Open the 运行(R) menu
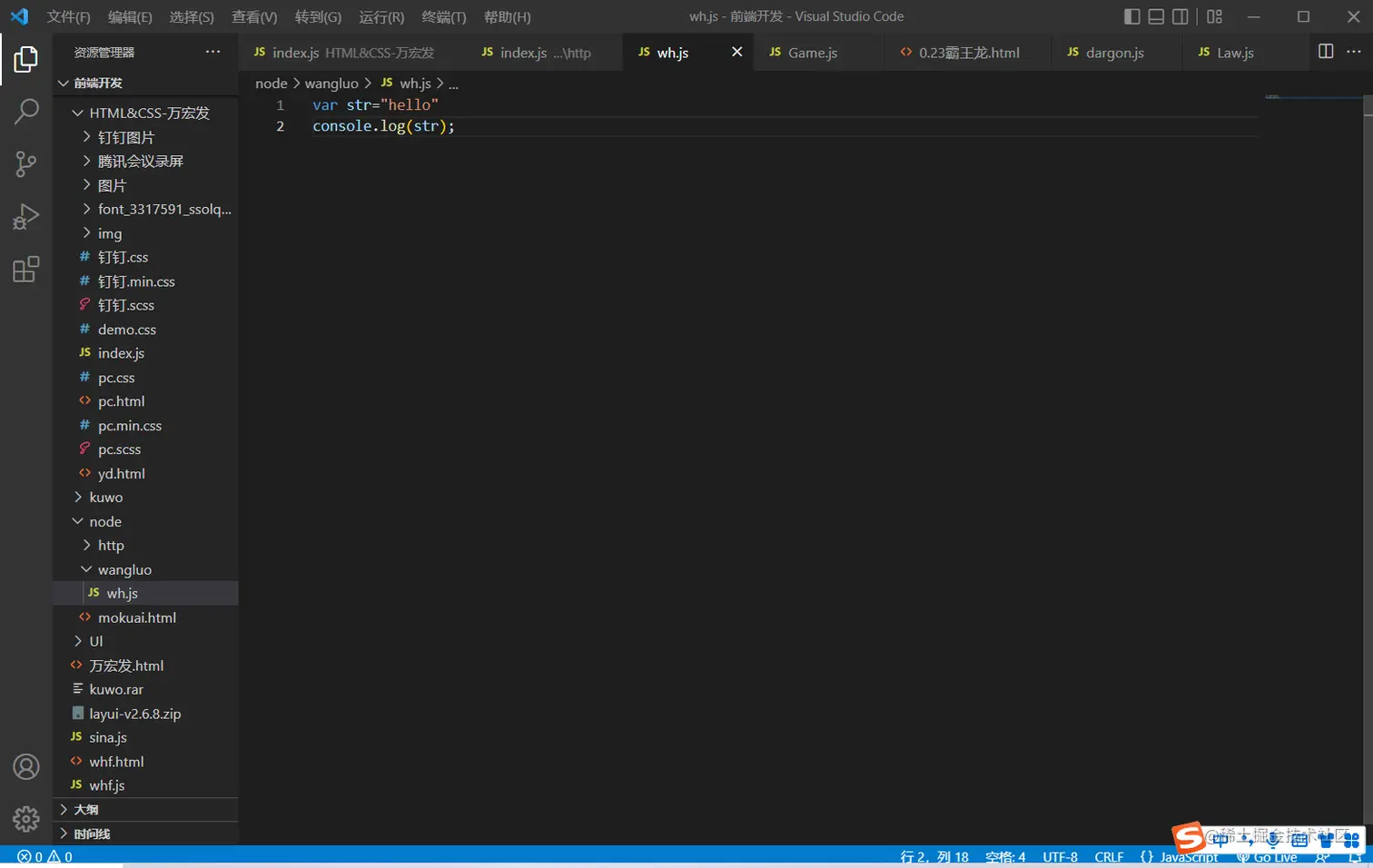1373x868 pixels. (381, 16)
